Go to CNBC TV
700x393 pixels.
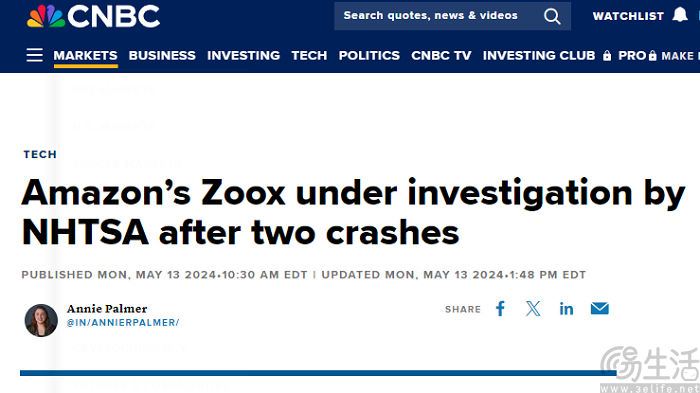point(441,55)
